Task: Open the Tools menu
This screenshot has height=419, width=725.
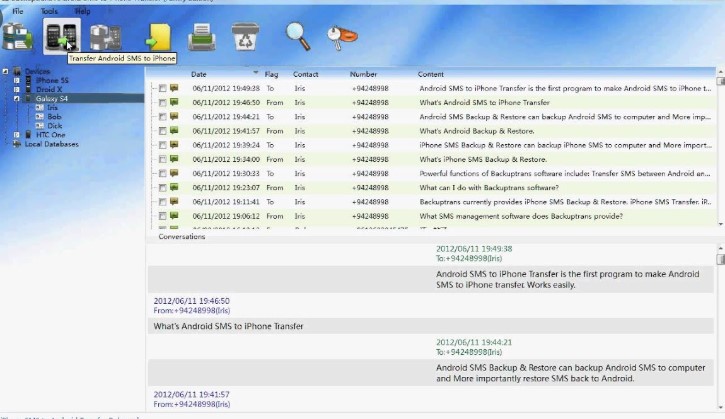Action: pyautogui.click(x=49, y=11)
